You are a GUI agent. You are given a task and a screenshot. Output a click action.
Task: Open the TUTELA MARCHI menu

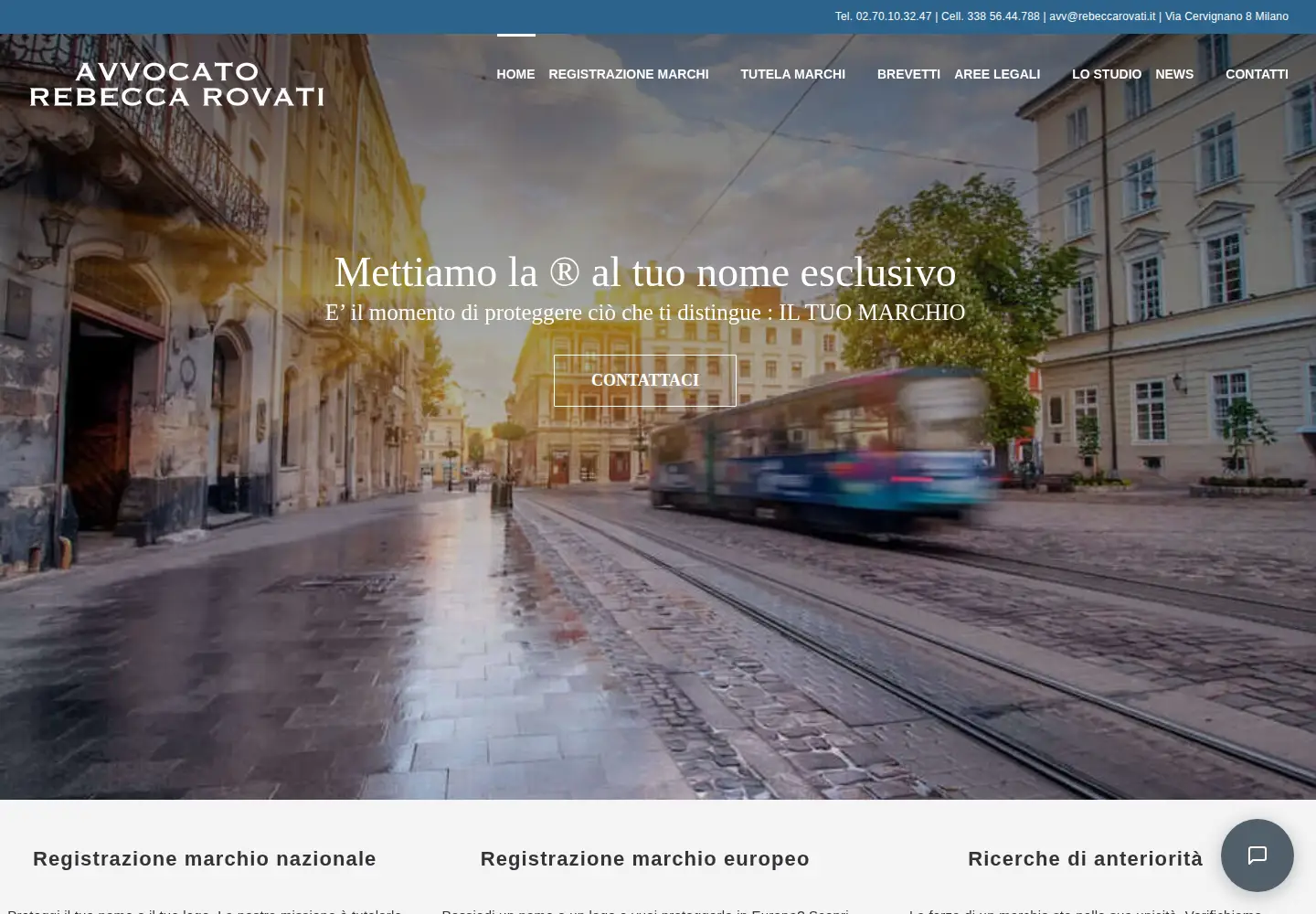coord(792,74)
